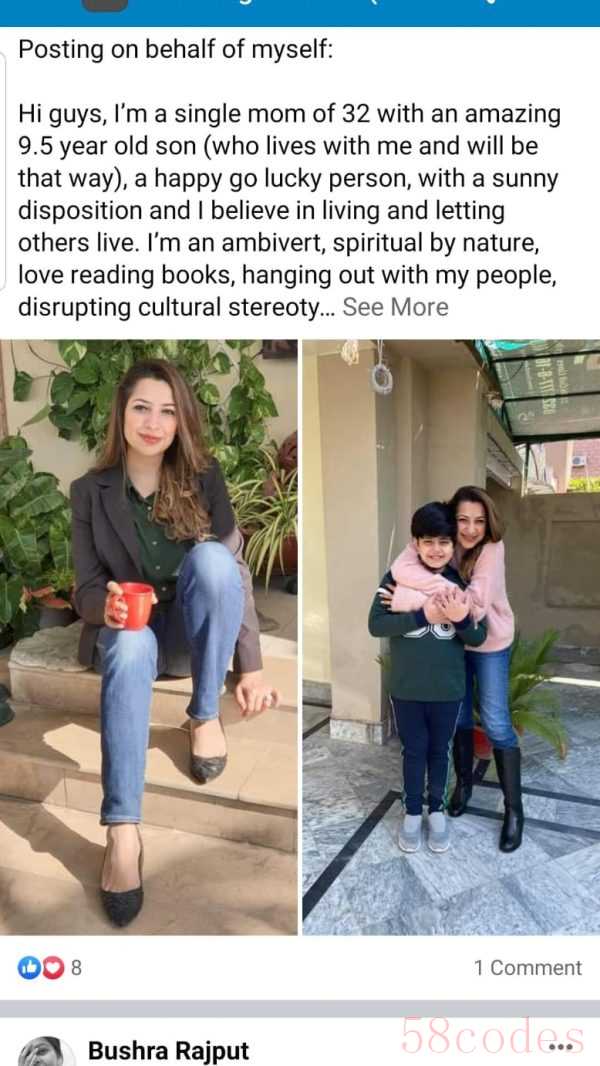Tap the blue header bar at the top
Image resolution: width=600 pixels, height=1066 pixels.
(300, 13)
